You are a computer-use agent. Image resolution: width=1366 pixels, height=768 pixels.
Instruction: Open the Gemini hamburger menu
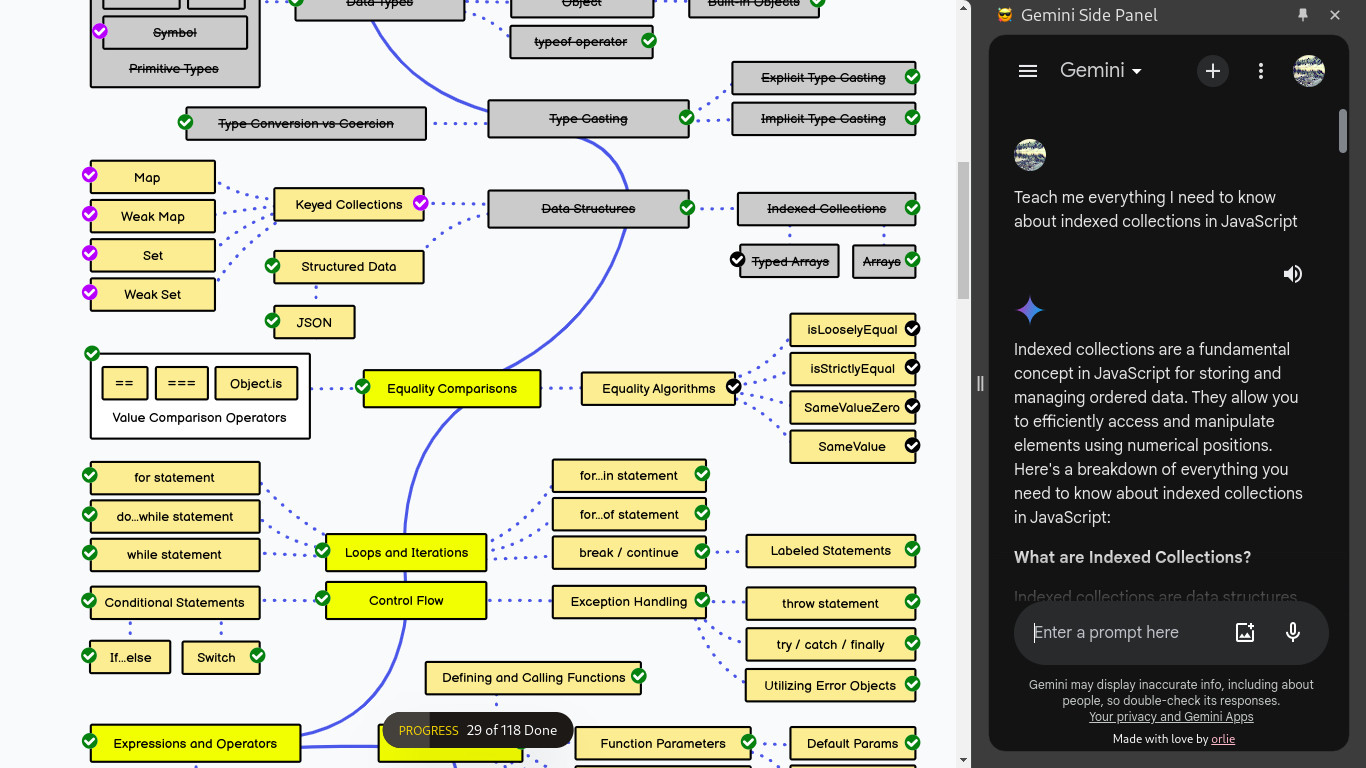pyautogui.click(x=1027, y=71)
